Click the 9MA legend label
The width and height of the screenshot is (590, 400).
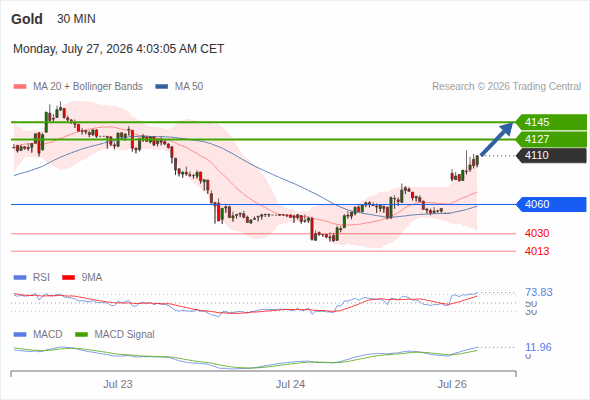pyautogui.click(x=92, y=278)
